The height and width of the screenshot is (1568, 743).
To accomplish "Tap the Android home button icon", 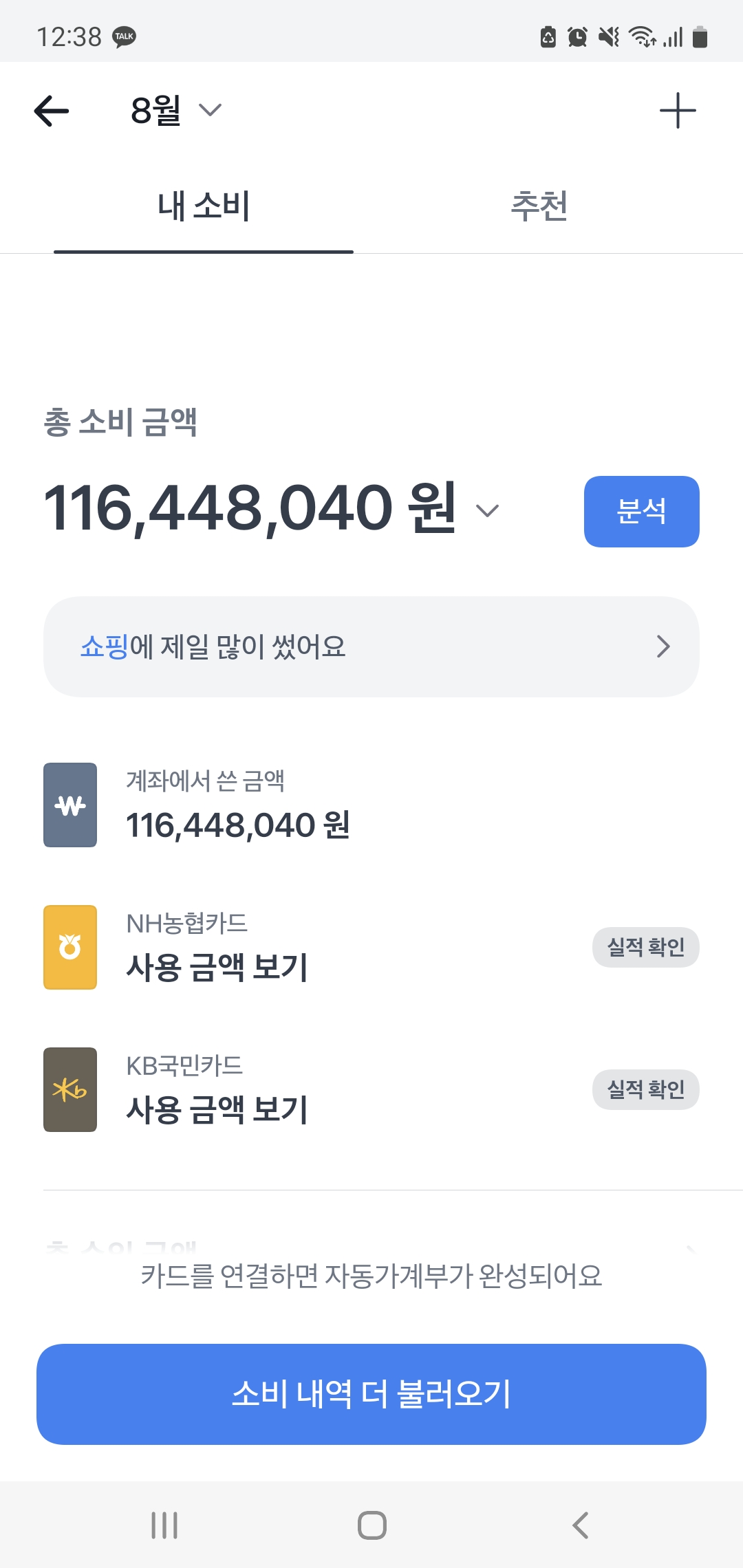I will pos(372,1525).
